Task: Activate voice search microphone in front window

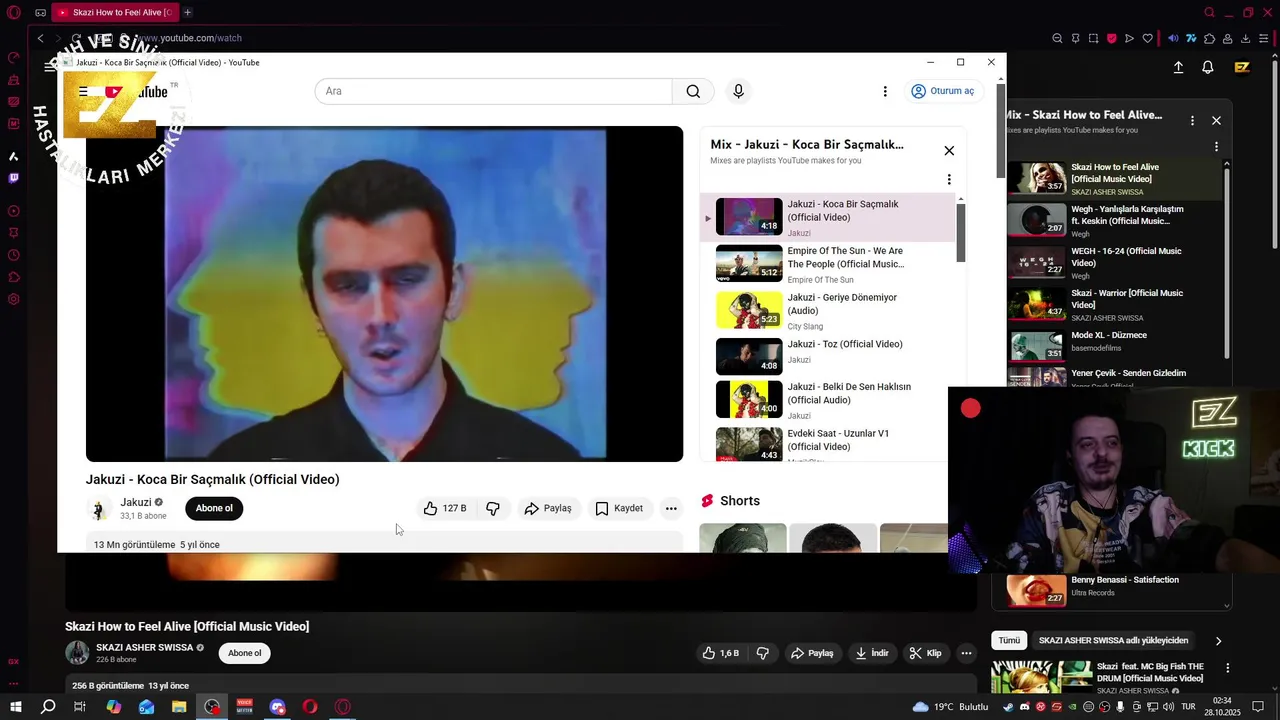Action: [x=738, y=91]
